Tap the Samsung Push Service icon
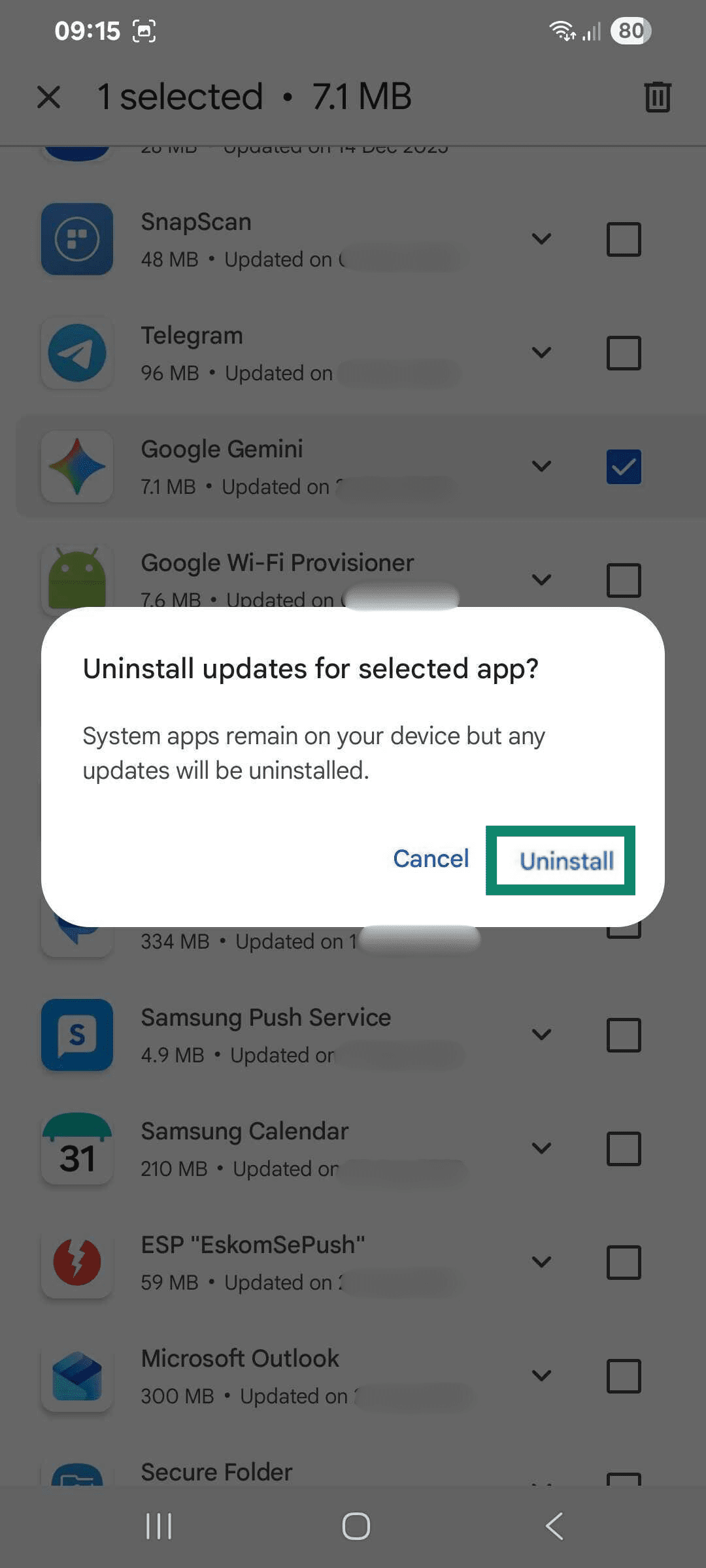Viewport: 706px width, 1568px height. 77,1035
